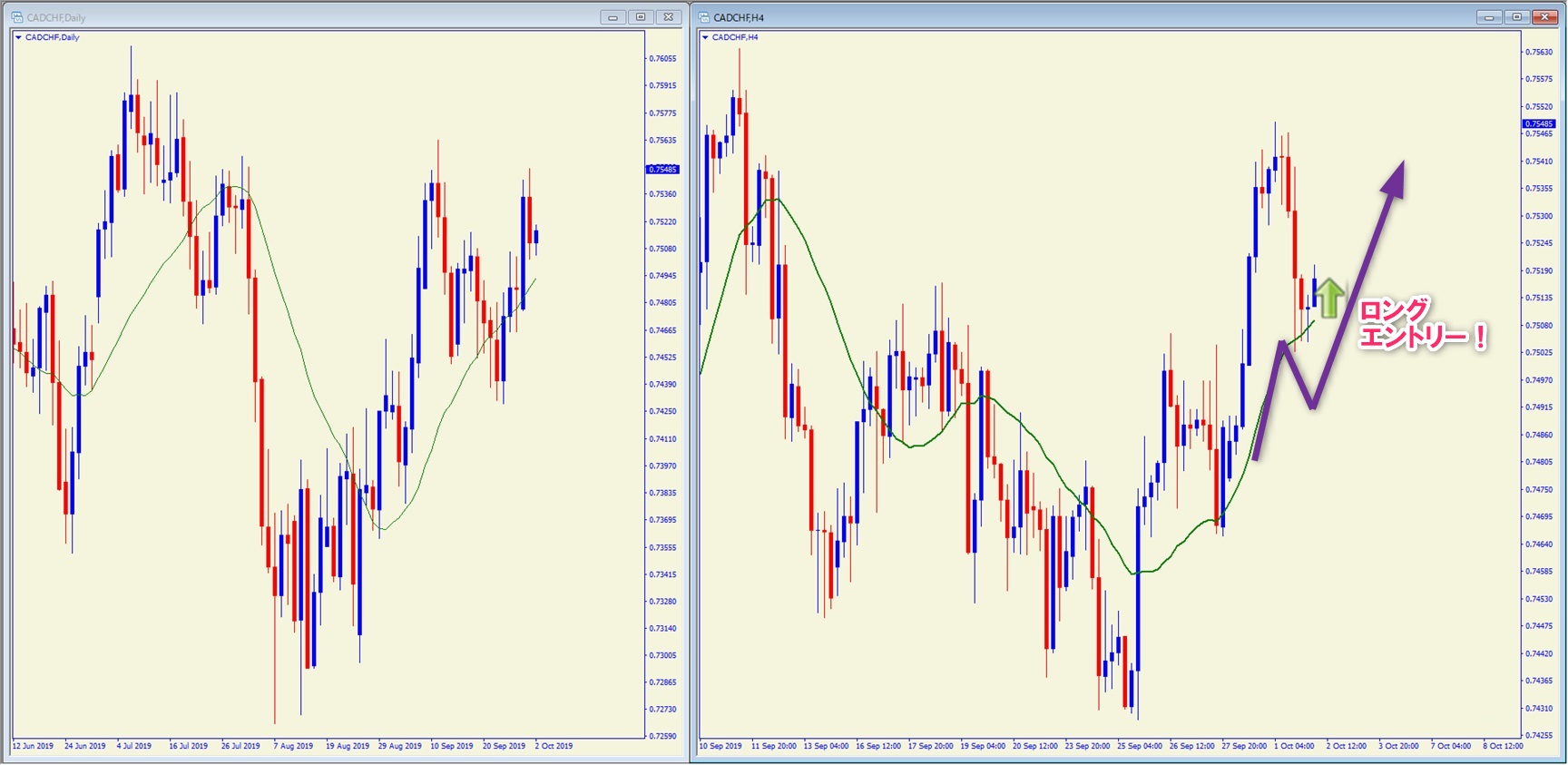The image size is (1568, 765).
Task: Click the 10 Sep 2019 date on the H4 axis
Action: tap(720, 746)
